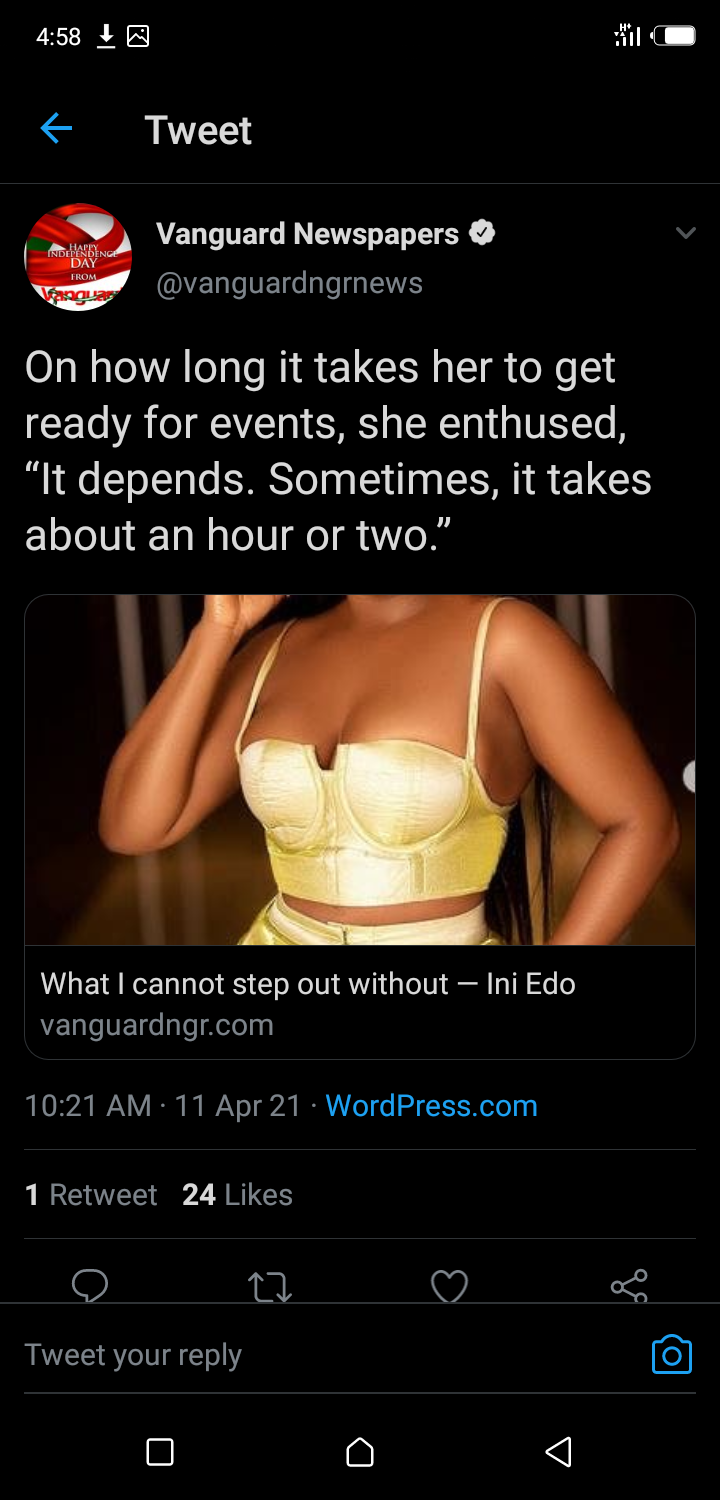Tap the back arrow

[x=56, y=129]
